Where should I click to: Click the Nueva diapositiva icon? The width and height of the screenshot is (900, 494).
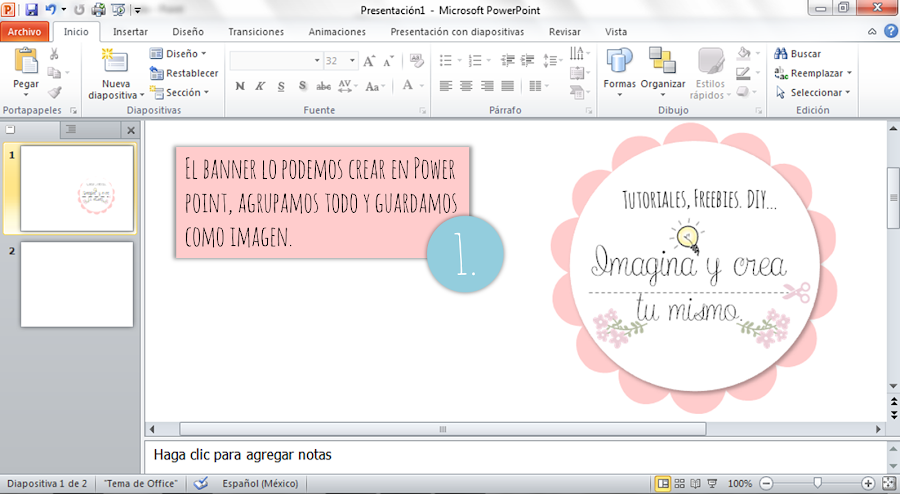(x=115, y=61)
